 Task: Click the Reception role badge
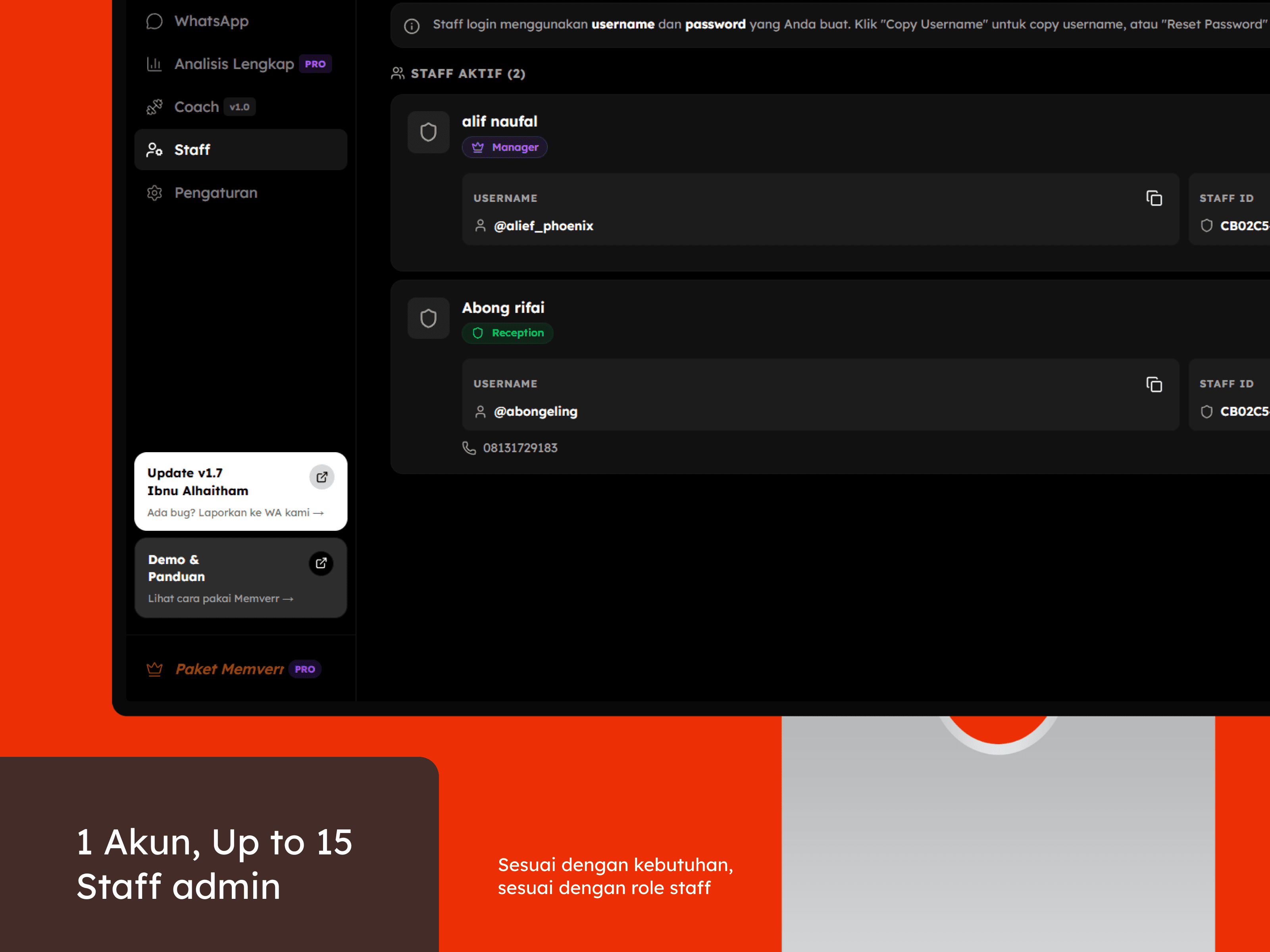(x=508, y=333)
